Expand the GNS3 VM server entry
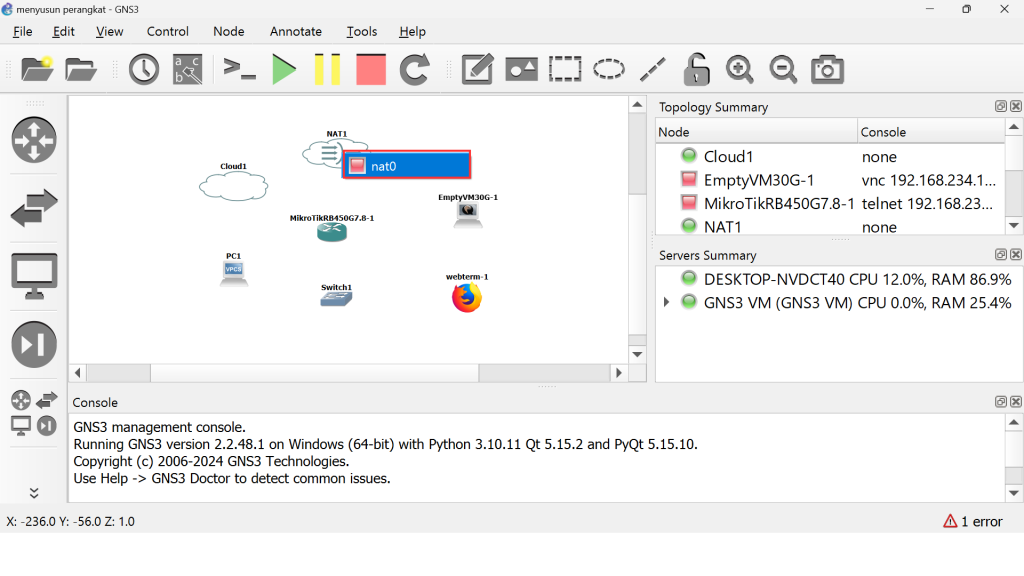Screen dimensions: 1024x576 point(667,303)
